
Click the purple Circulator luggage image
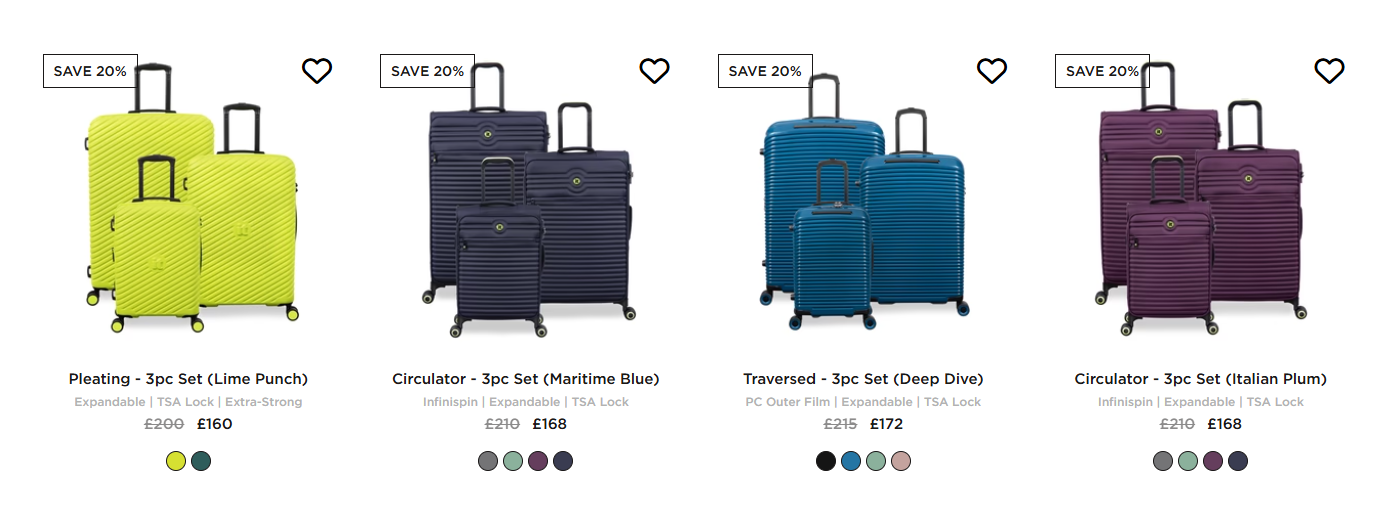1201,198
